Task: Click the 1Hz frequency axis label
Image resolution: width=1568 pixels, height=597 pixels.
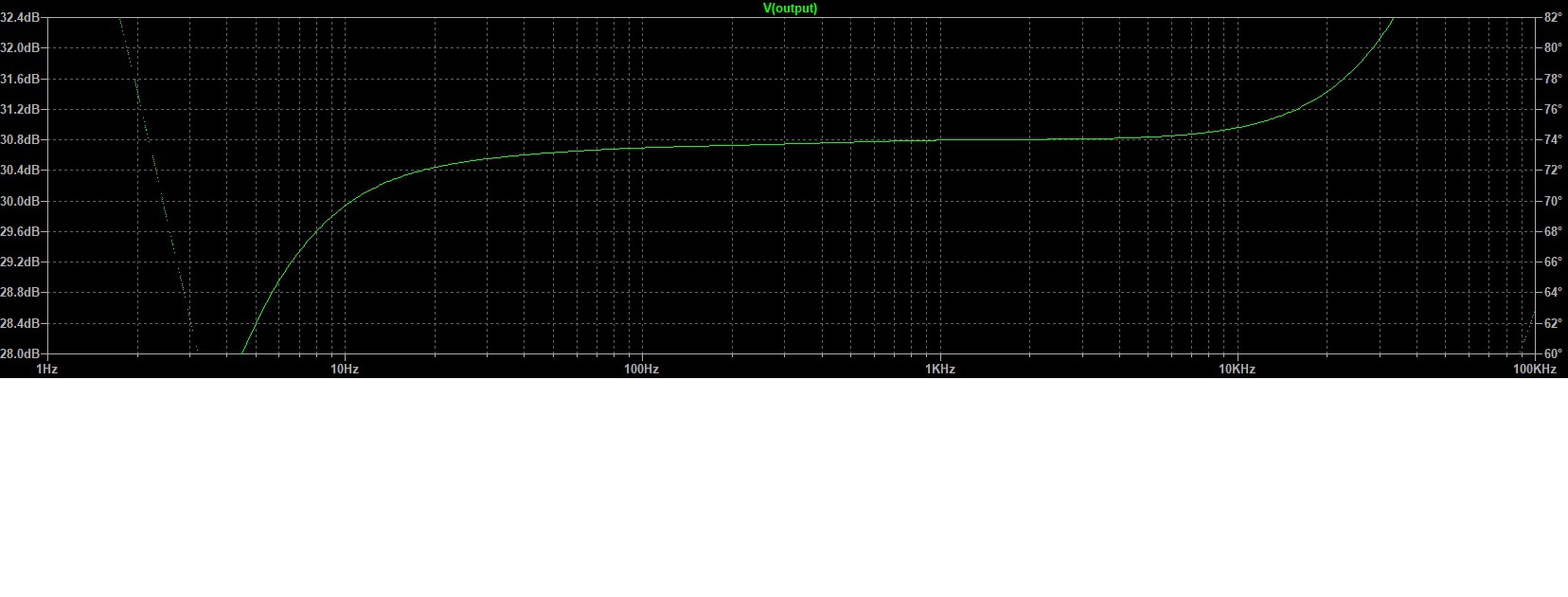Action: point(46,369)
